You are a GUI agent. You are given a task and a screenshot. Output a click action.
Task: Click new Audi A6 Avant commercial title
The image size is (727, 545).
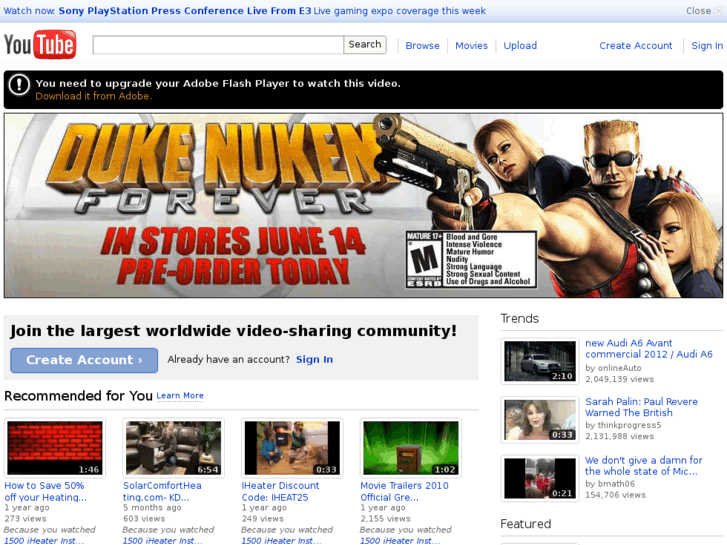pos(649,348)
